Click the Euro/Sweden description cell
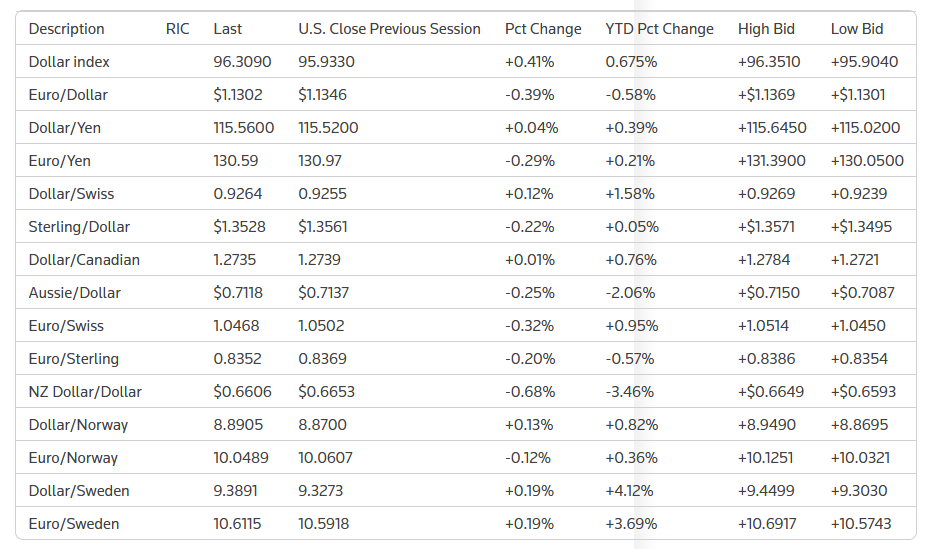 click(x=74, y=524)
